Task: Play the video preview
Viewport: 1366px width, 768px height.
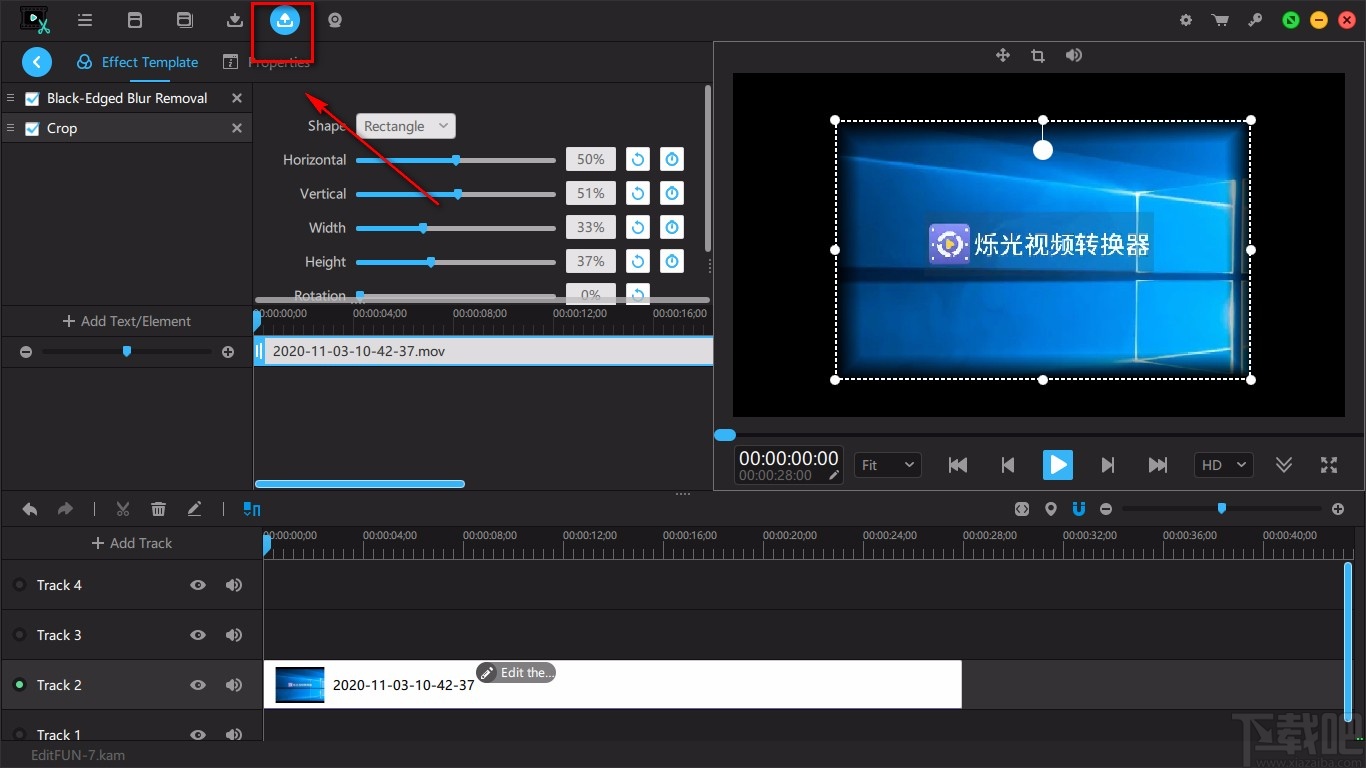Action: point(1057,465)
